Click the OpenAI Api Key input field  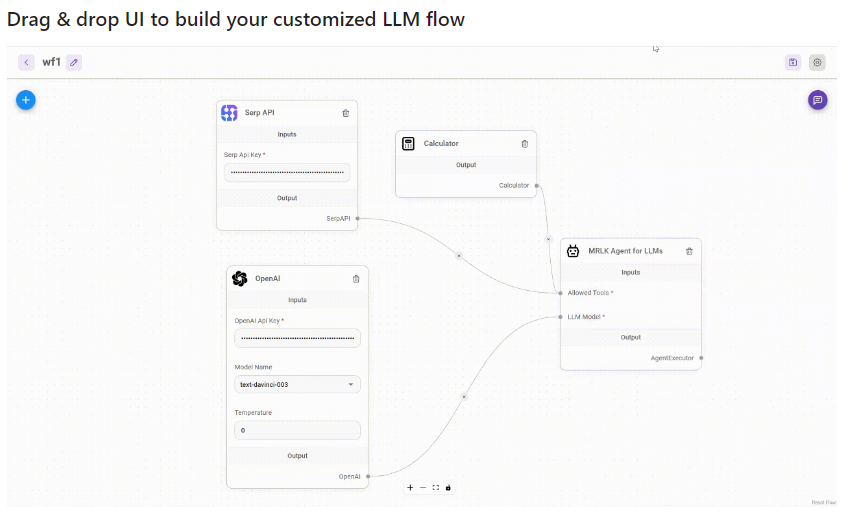297,338
